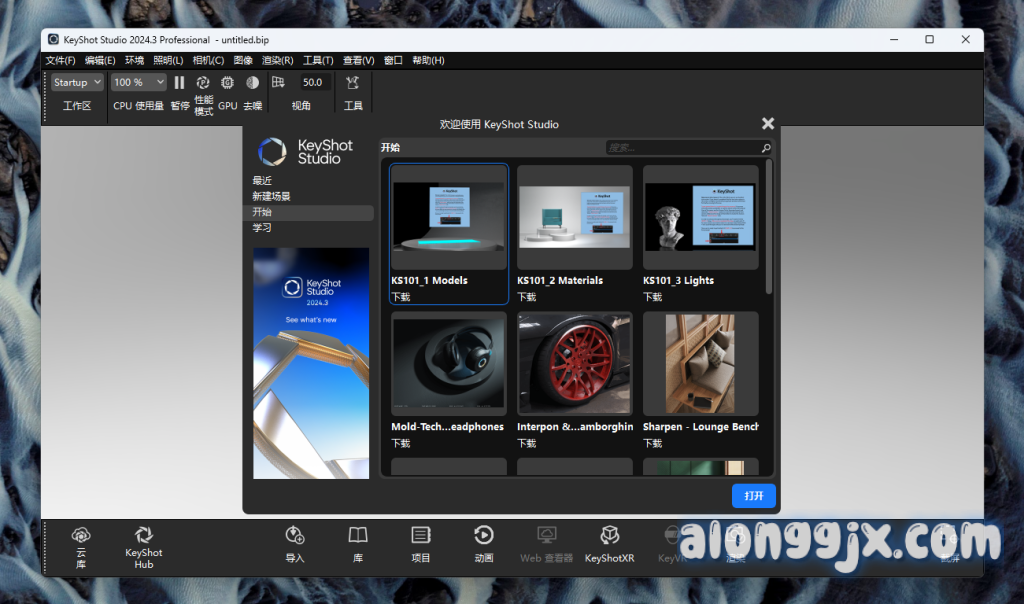The image size is (1024, 604).
Task: Open the Project panel icon
Action: point(421,537)
